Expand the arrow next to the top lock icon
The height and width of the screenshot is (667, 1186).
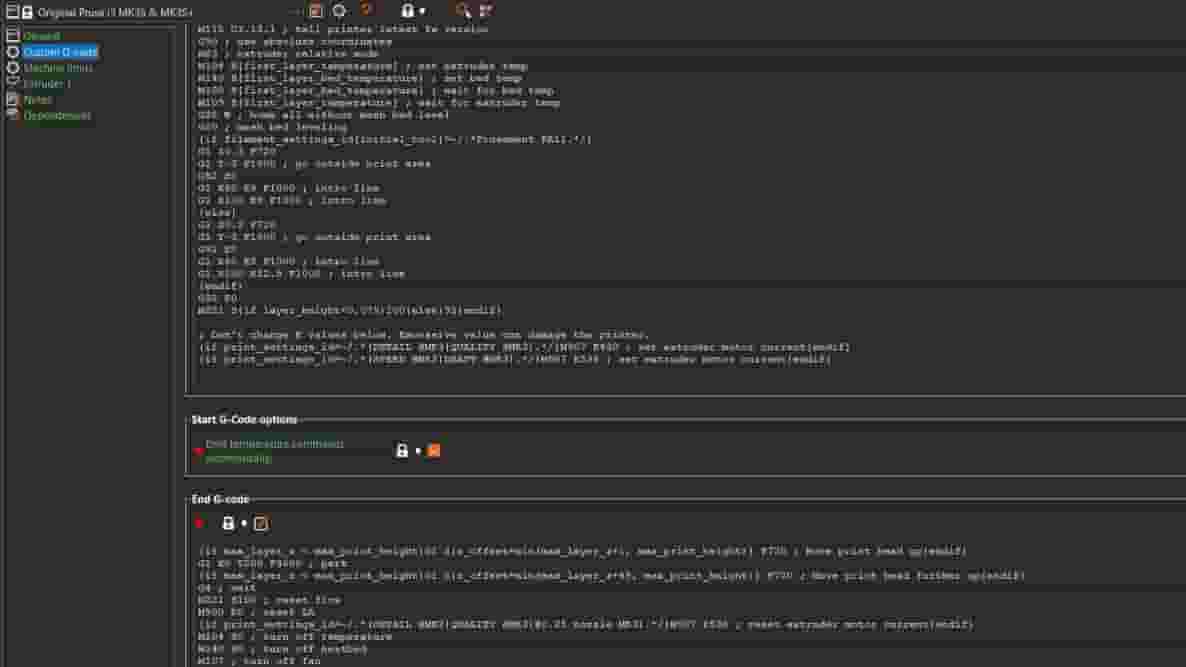pos(422,11)
